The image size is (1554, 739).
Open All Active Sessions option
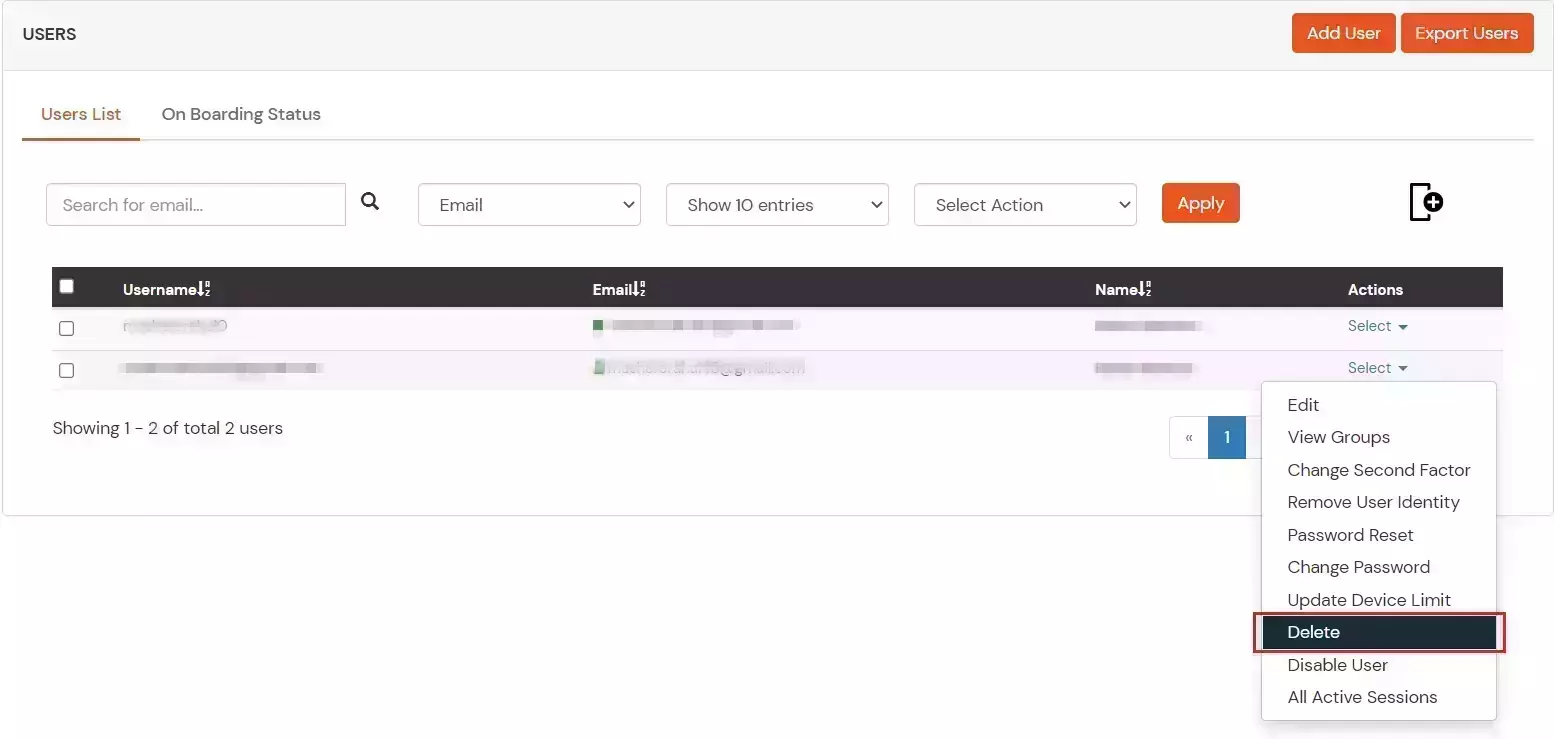[x=1379, y=697]
